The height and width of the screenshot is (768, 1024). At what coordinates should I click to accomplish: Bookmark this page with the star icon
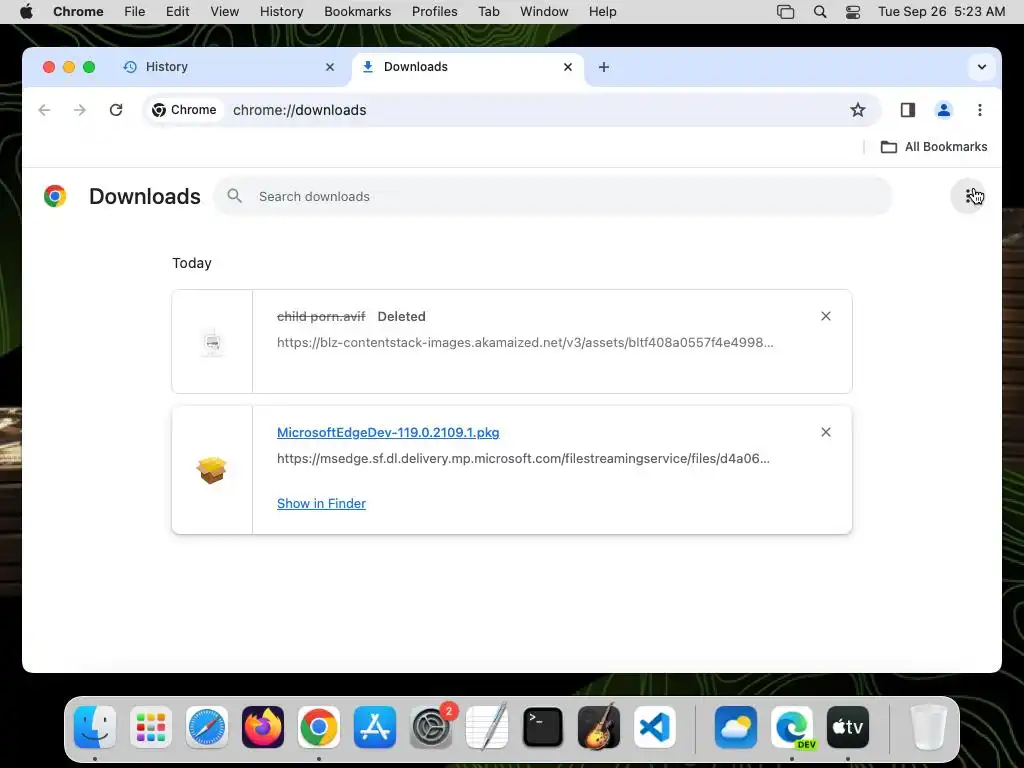(x=857, y=110)
